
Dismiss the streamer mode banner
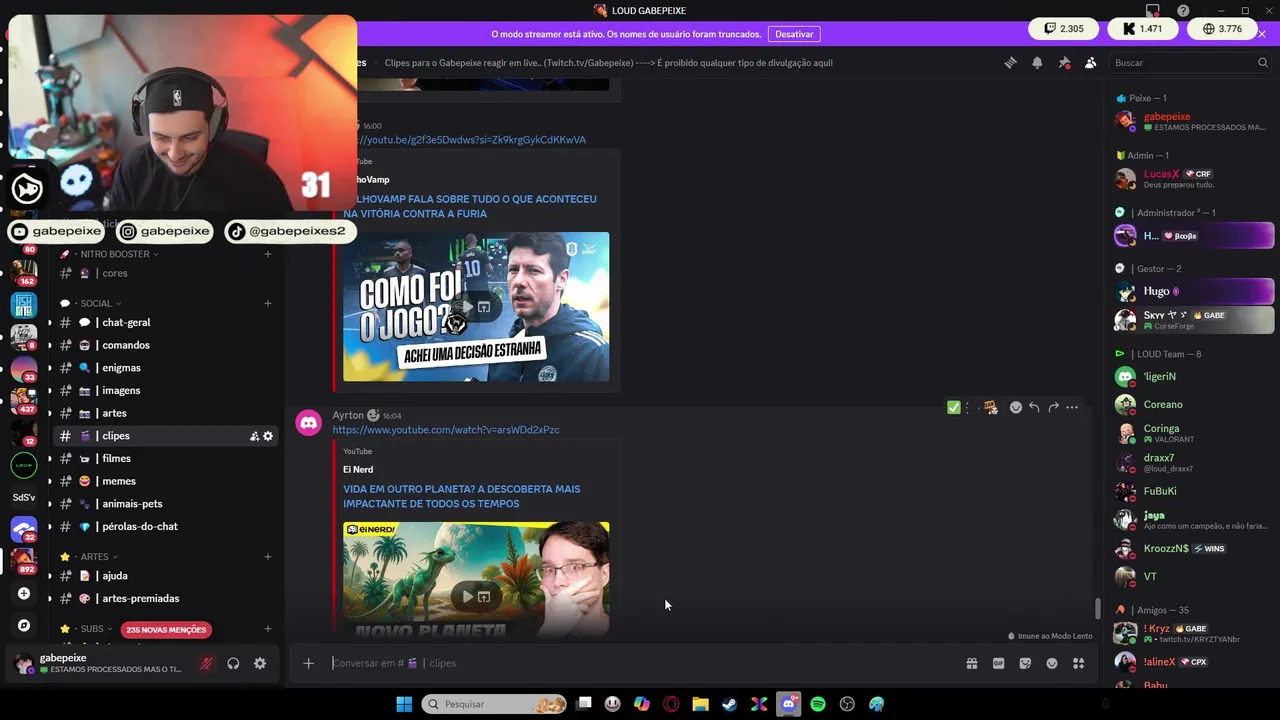pos(1262,34)
